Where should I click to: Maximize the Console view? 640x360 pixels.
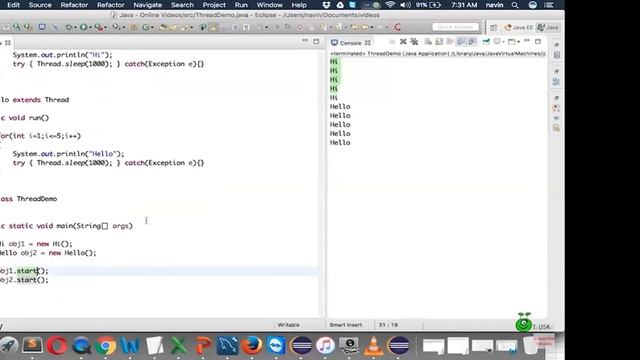(x=538, y=41)
